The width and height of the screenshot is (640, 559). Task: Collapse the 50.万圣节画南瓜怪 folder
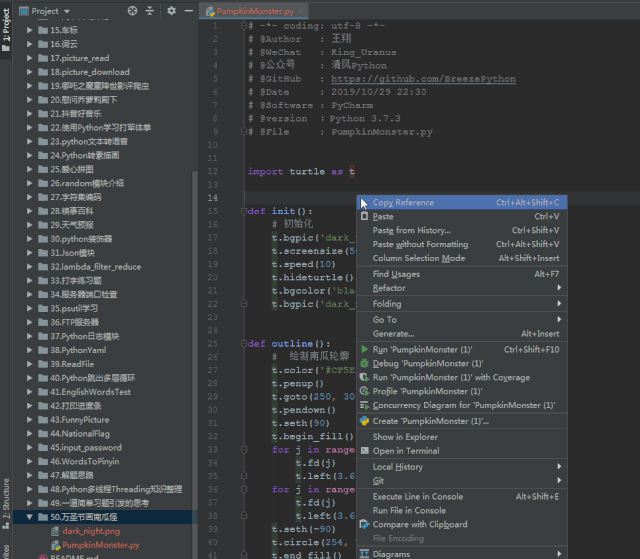(29, 517)
